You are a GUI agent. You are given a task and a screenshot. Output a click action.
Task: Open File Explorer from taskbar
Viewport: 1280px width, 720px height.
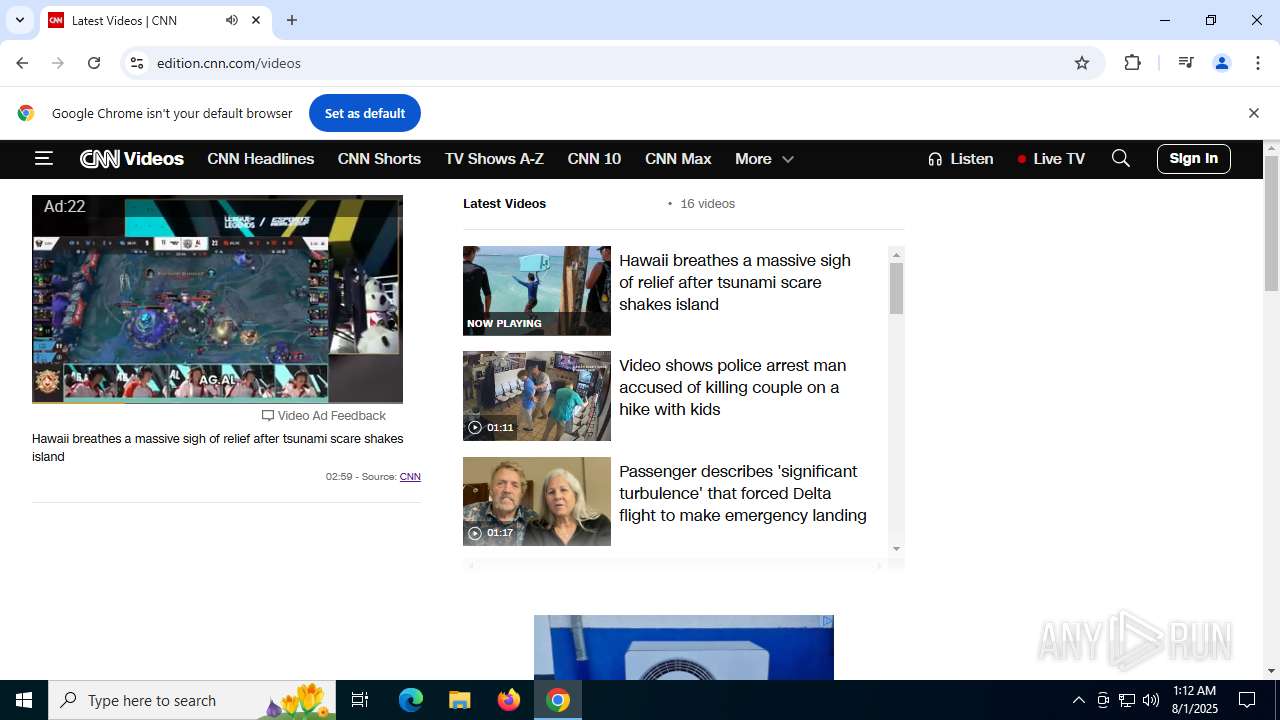(459, 700)
